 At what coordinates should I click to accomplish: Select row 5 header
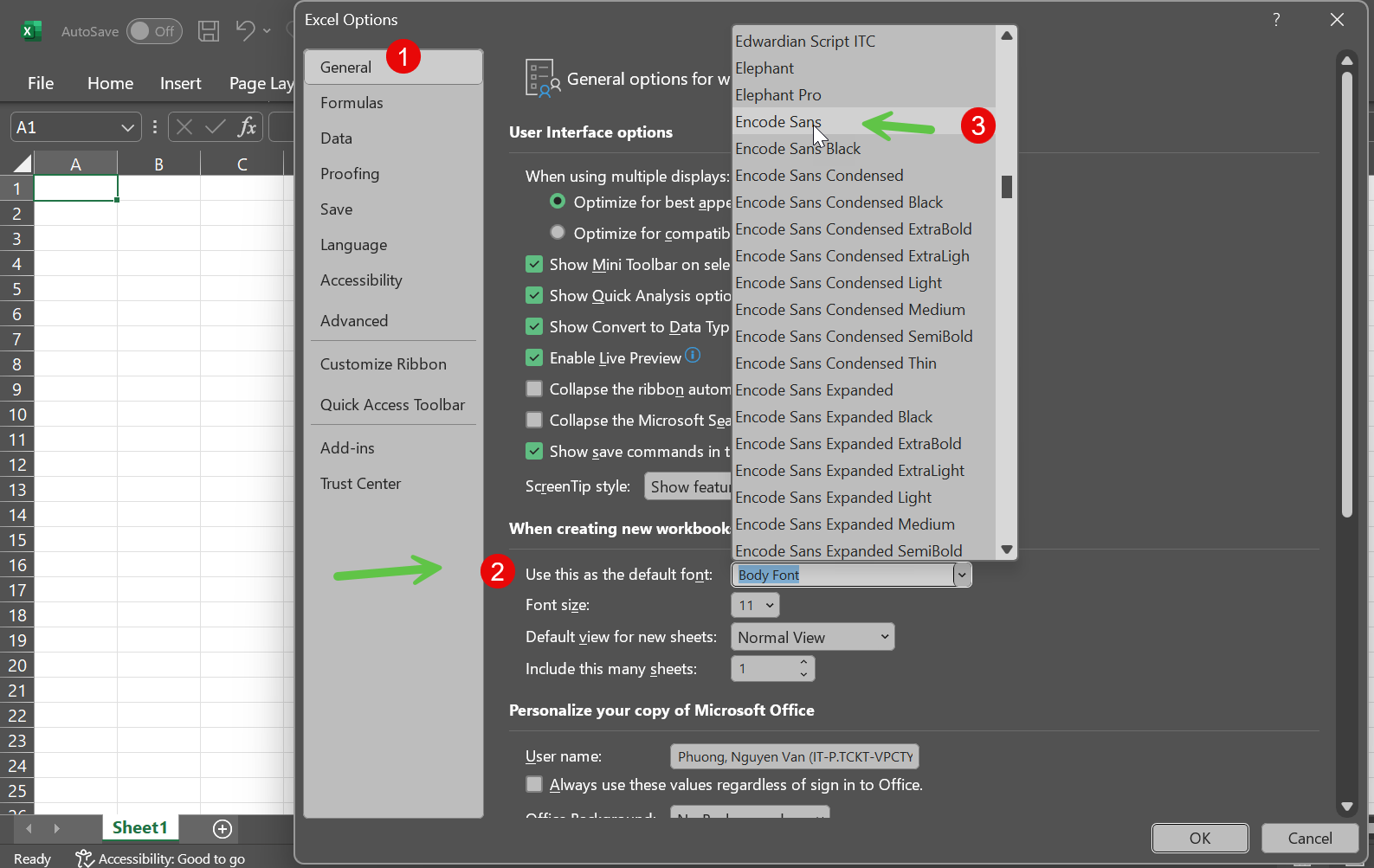click(x=16, y=289)
